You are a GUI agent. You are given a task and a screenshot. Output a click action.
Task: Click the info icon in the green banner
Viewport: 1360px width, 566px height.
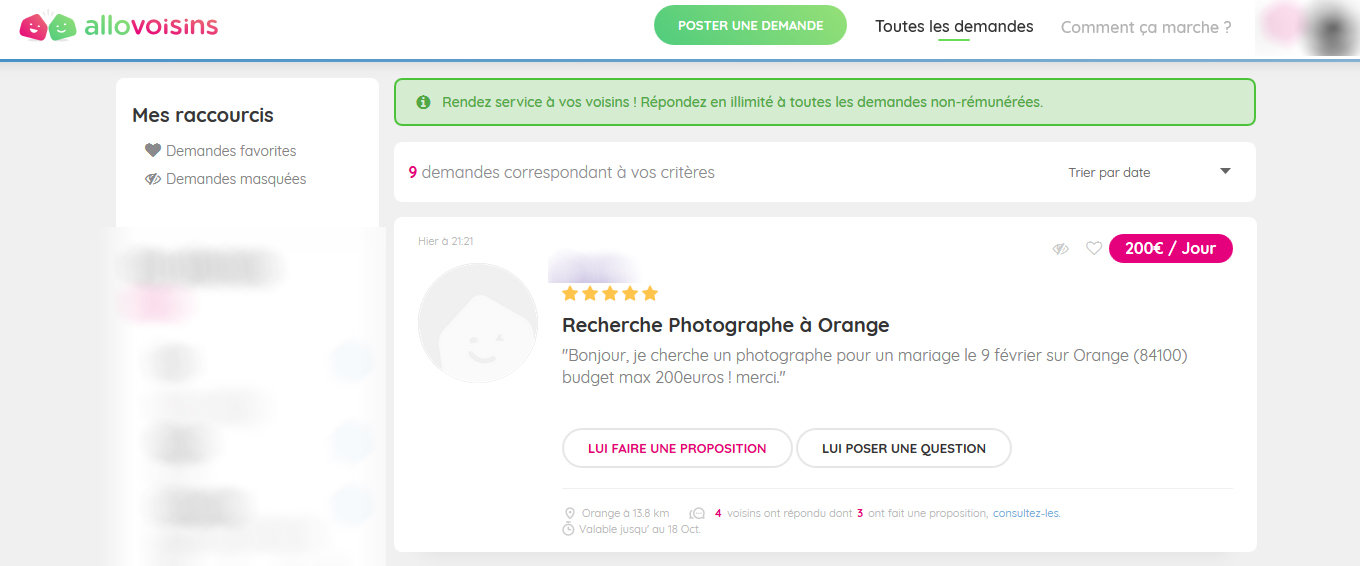[423, 102]
